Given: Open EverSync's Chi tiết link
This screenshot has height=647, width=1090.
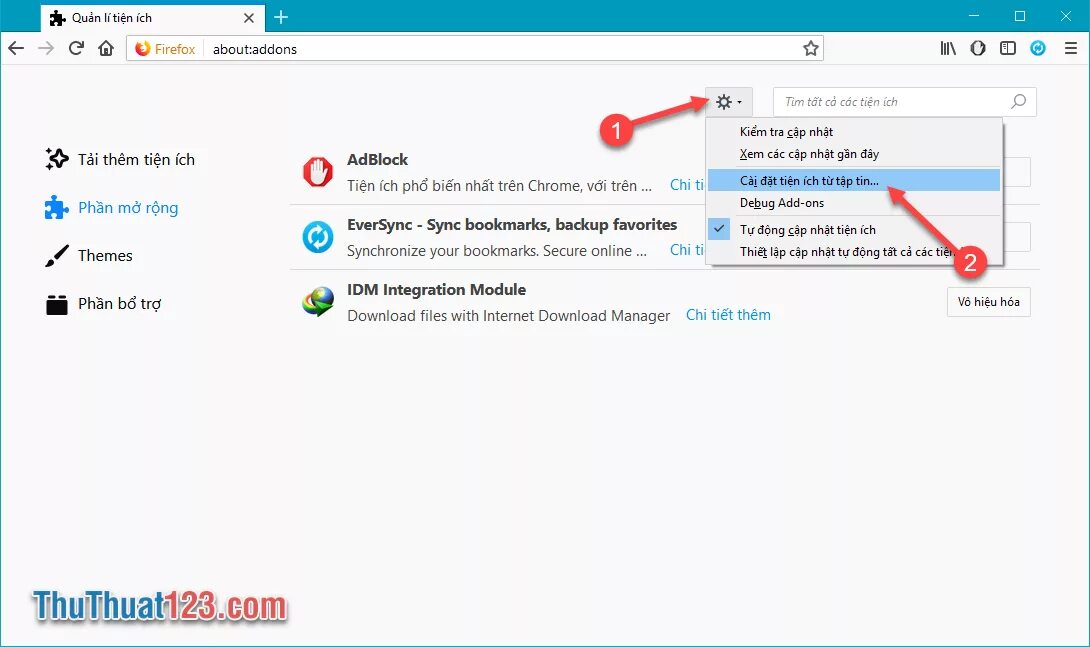Looking at the screenshot, I should point(687,249).
